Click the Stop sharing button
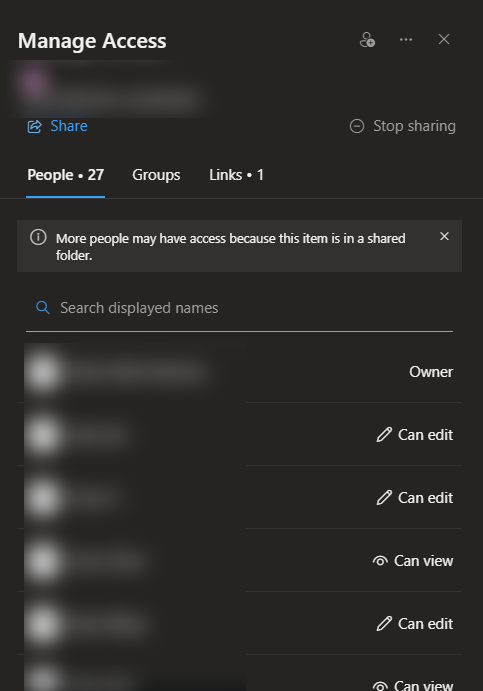 click(x=402, y=126)
